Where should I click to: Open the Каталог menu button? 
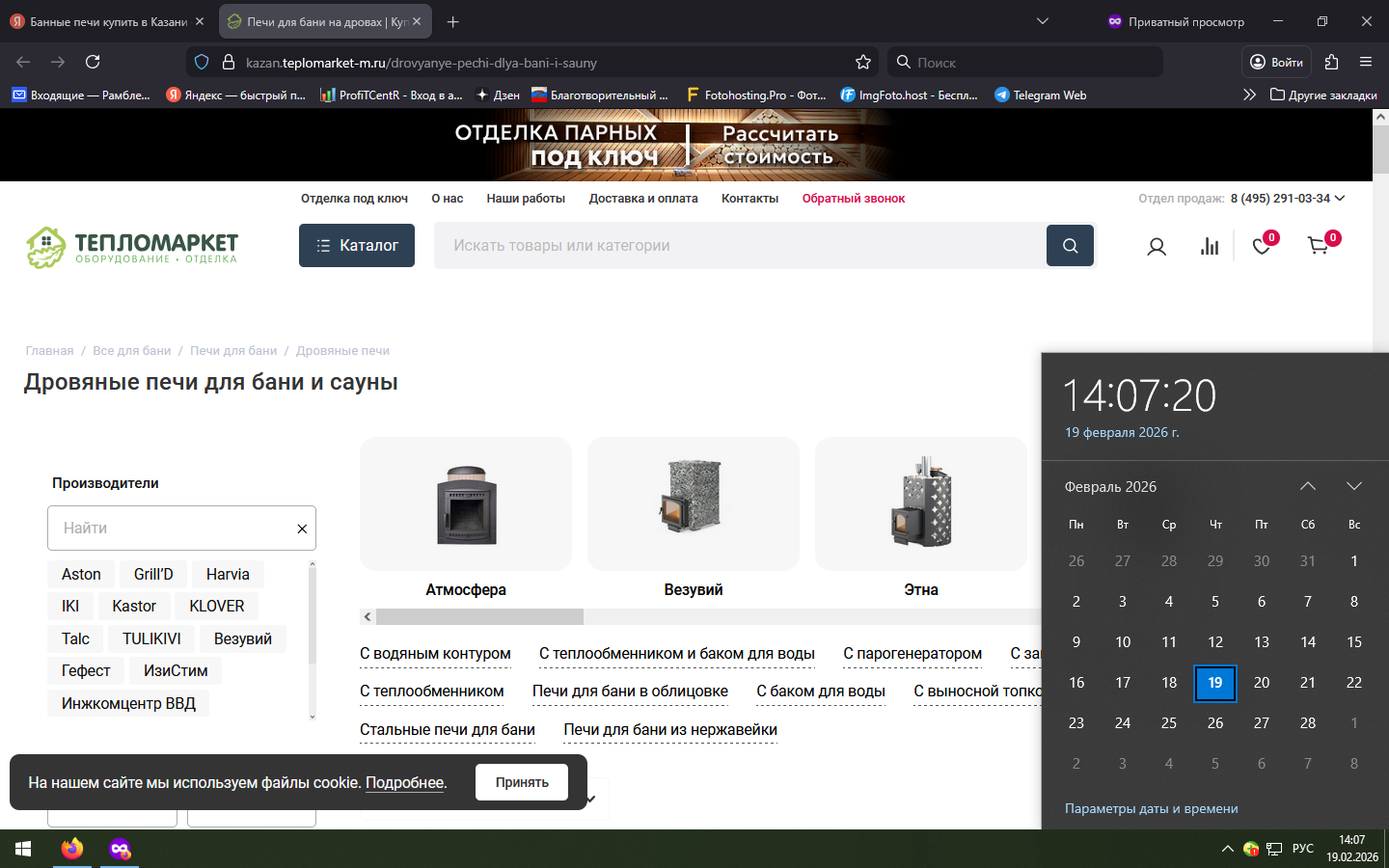point(357,246)
